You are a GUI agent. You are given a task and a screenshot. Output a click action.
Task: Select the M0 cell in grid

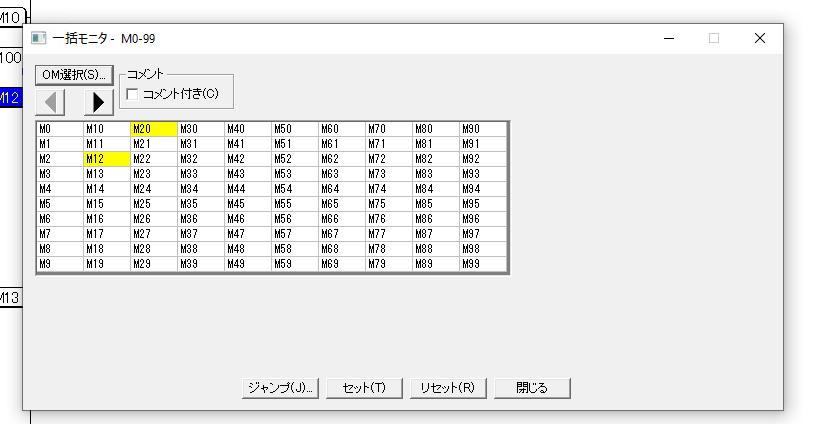pos(59,129)
